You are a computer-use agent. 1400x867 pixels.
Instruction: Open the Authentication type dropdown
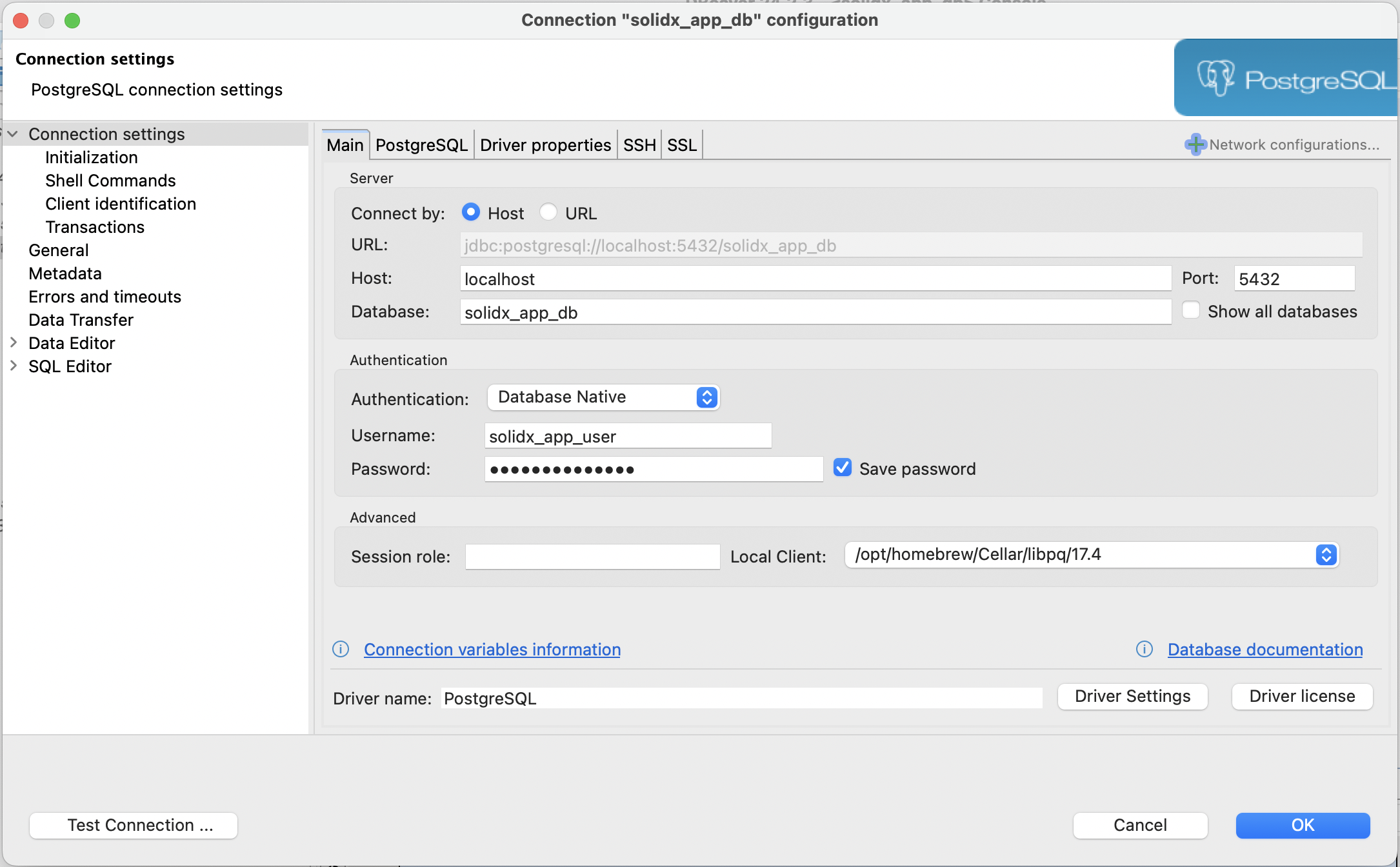(603, 397)
